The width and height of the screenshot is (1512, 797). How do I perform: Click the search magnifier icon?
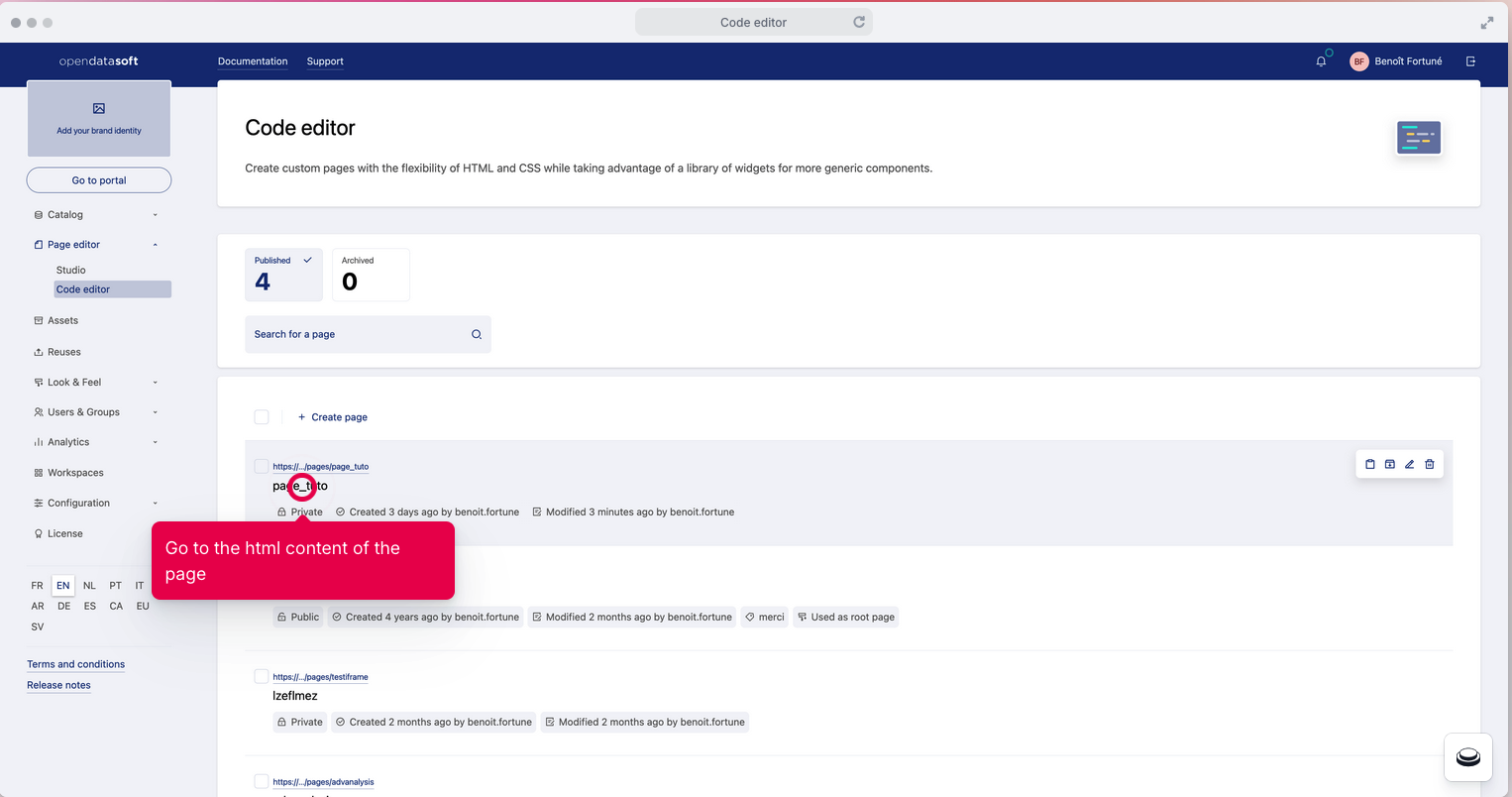(x=477, y=335)
